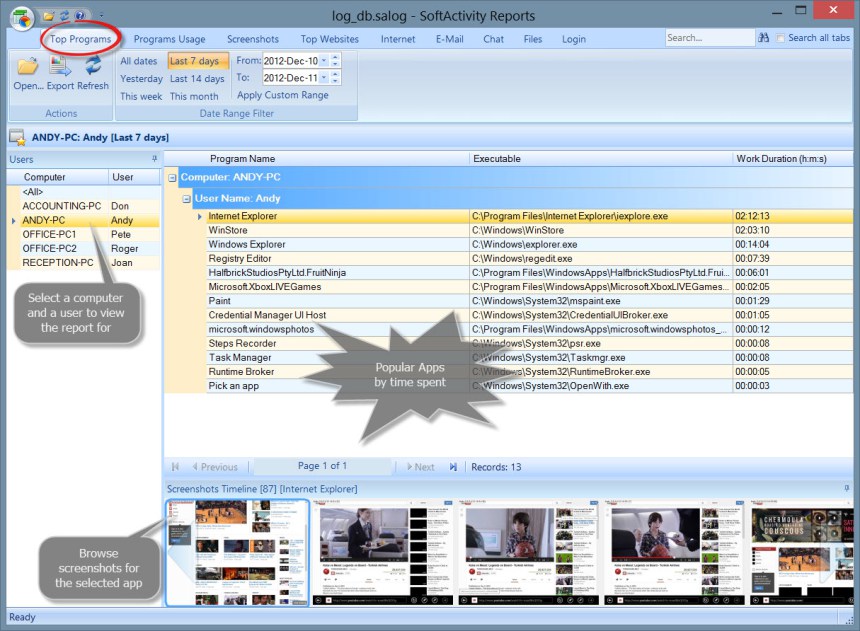Switch to the Screenshots tab
The image size is (860, 631).
pos(253,39)
